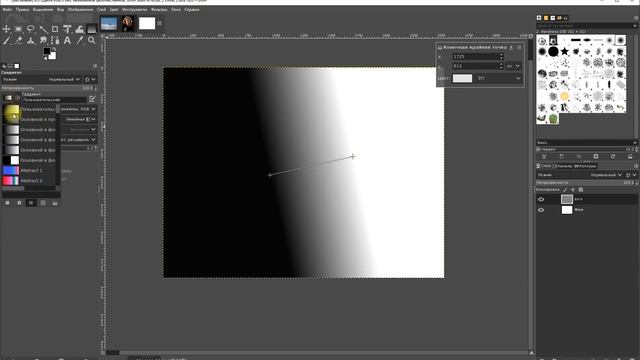Select the Paths tool
The height and width of the screenshot is (360, 640).
point(55,40)
